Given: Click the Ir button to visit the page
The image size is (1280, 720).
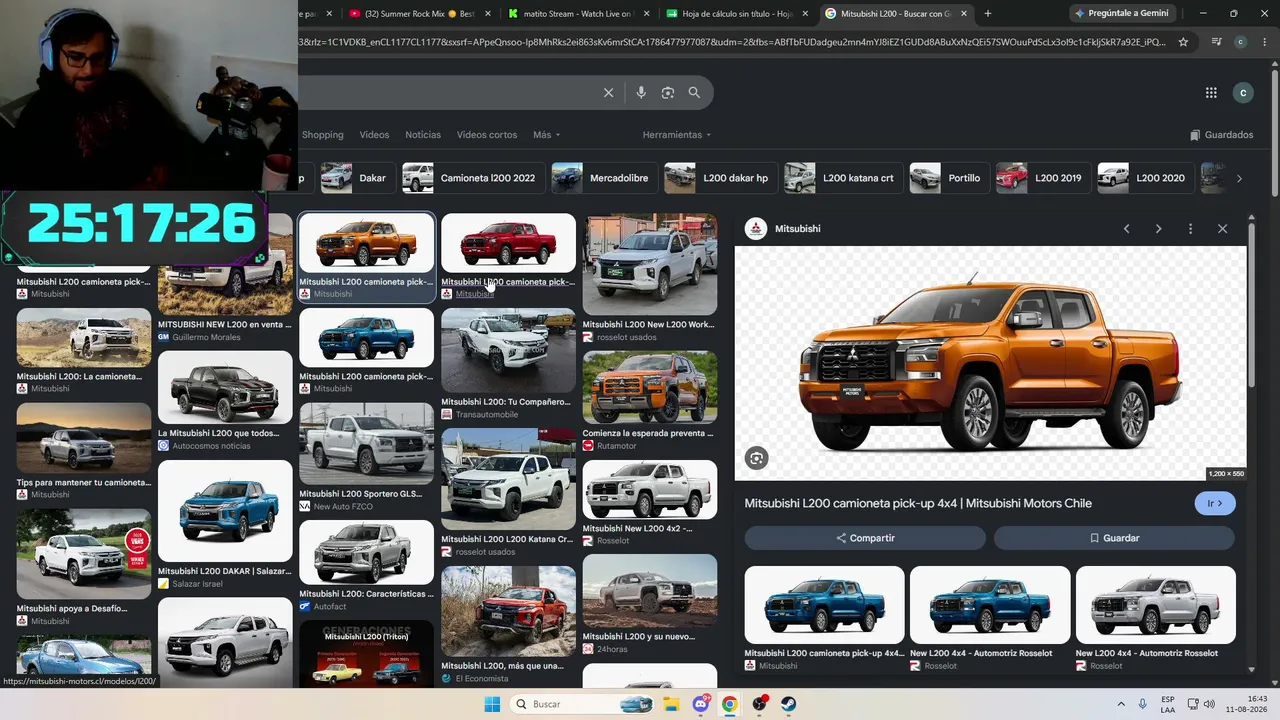Looking at the screenshot, I should click(1215, 503).
